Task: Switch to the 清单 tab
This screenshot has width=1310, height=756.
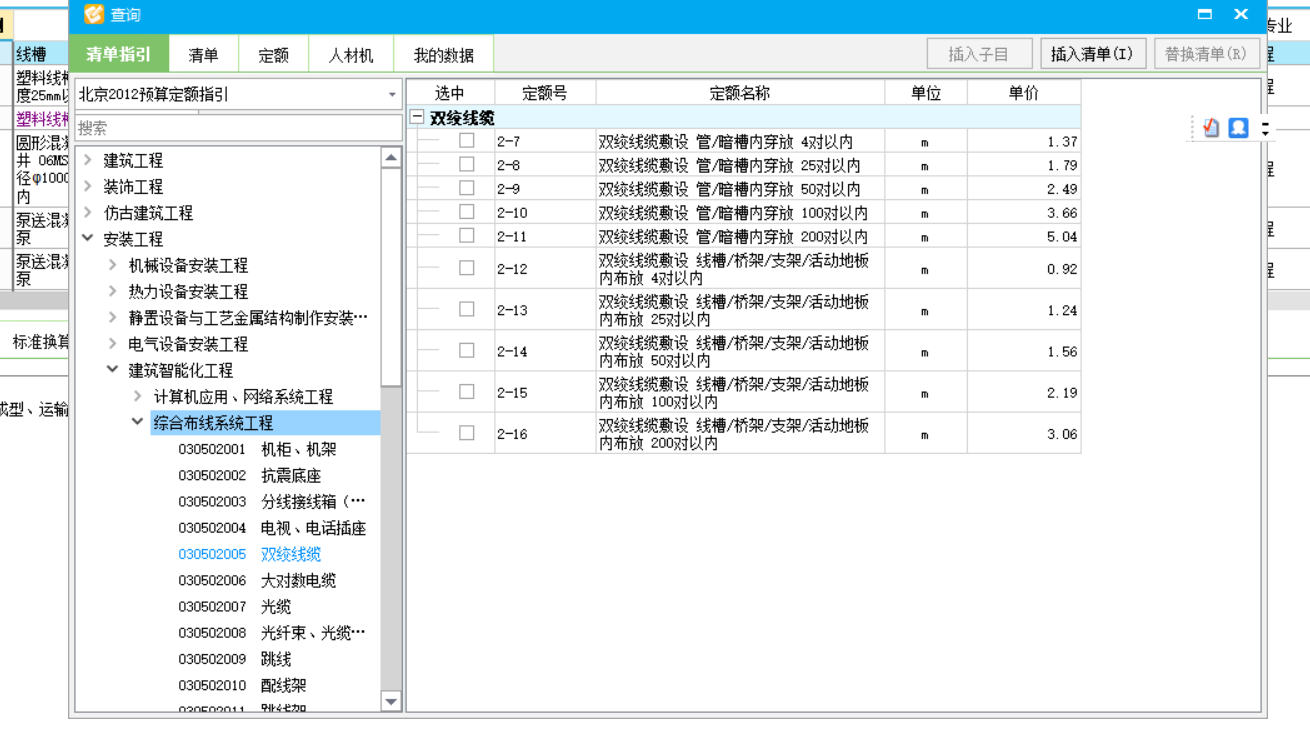Action: click(x=204, y=55)
